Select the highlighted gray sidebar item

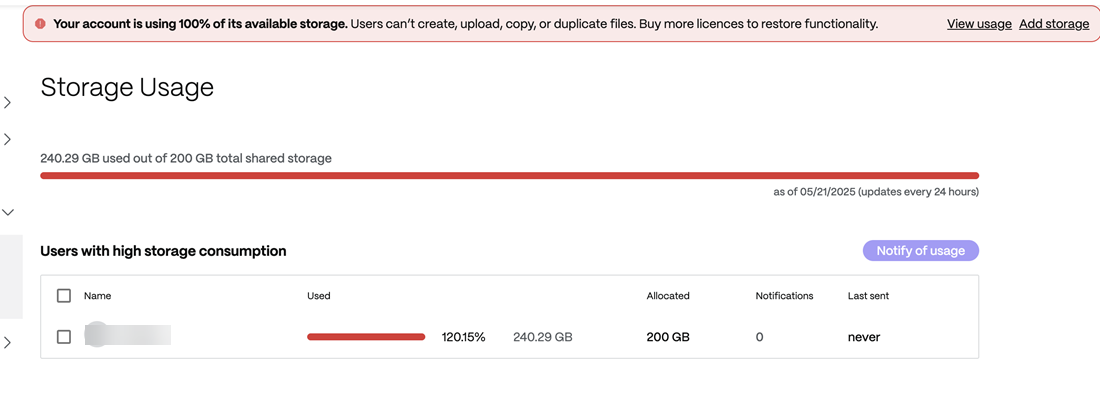(11, 277)
